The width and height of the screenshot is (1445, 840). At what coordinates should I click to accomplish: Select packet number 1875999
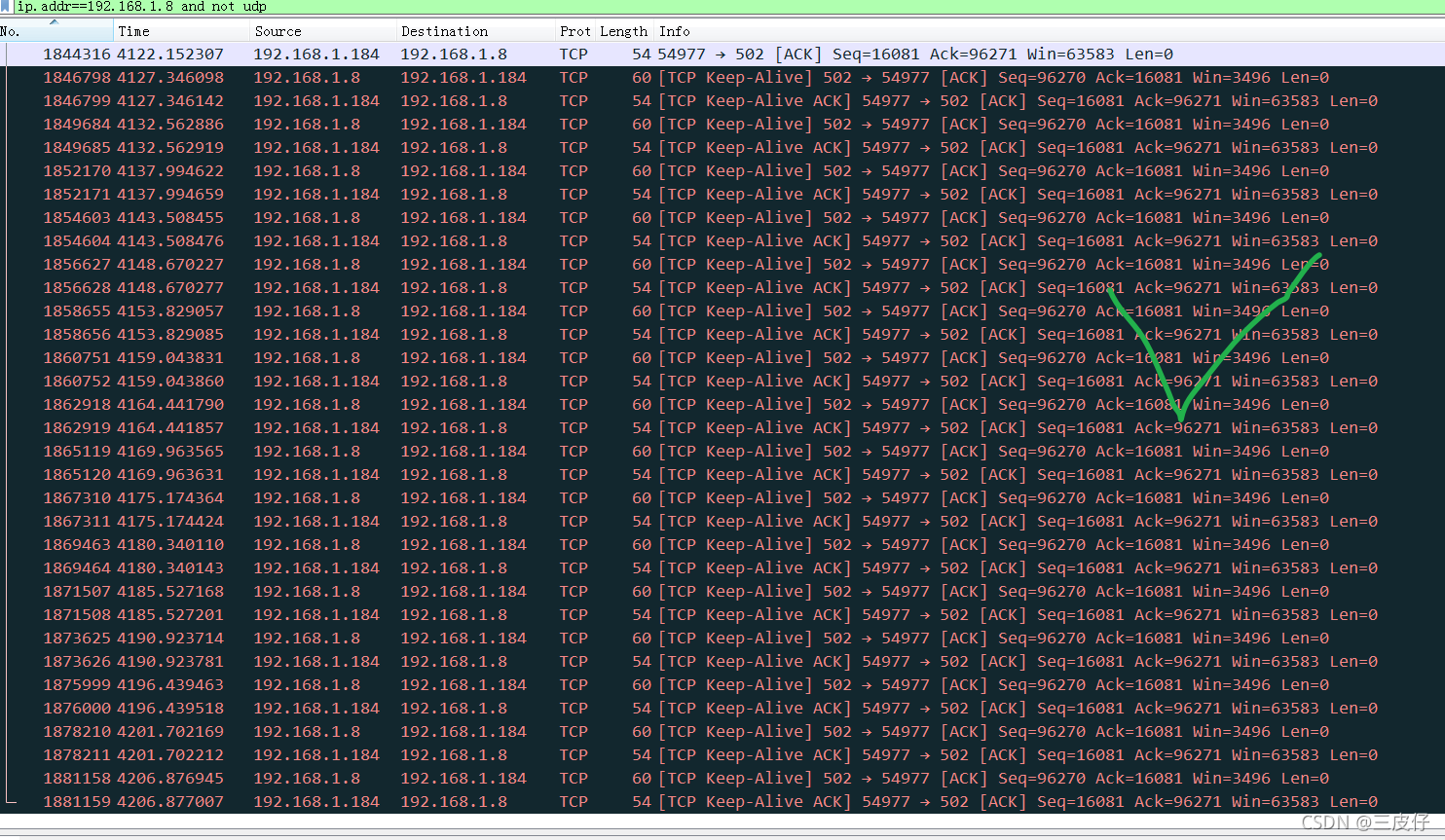(722, 685)
